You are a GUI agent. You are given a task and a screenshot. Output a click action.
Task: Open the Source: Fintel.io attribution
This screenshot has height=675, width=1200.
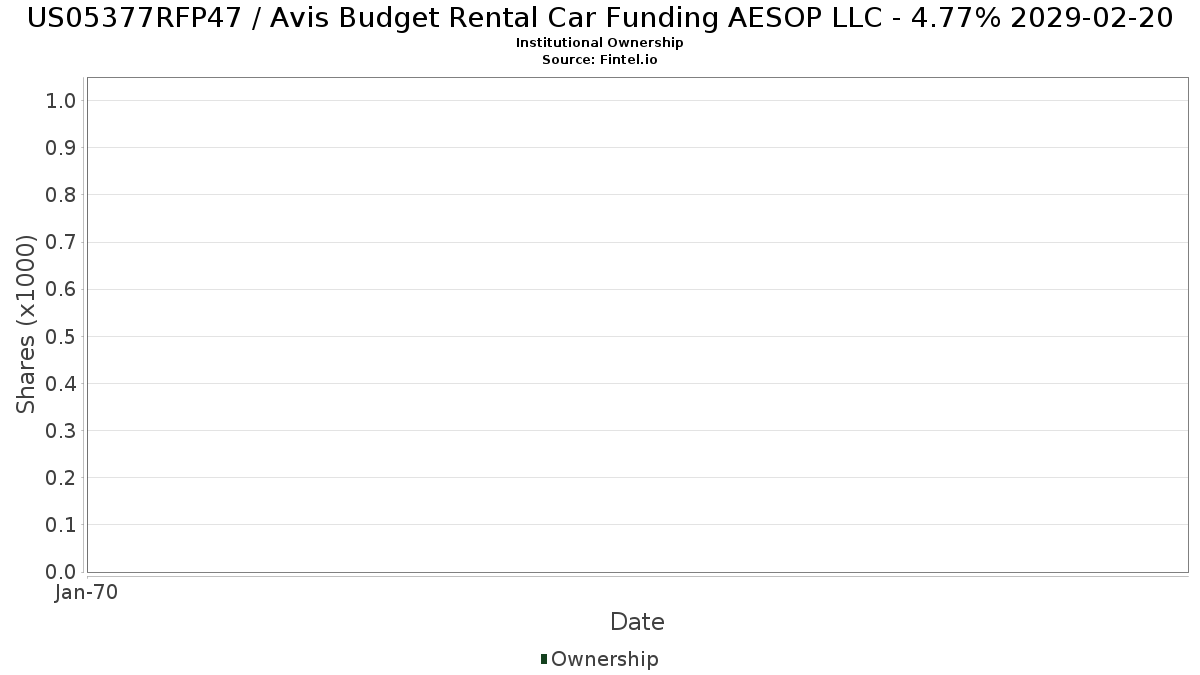coord(600,60)
